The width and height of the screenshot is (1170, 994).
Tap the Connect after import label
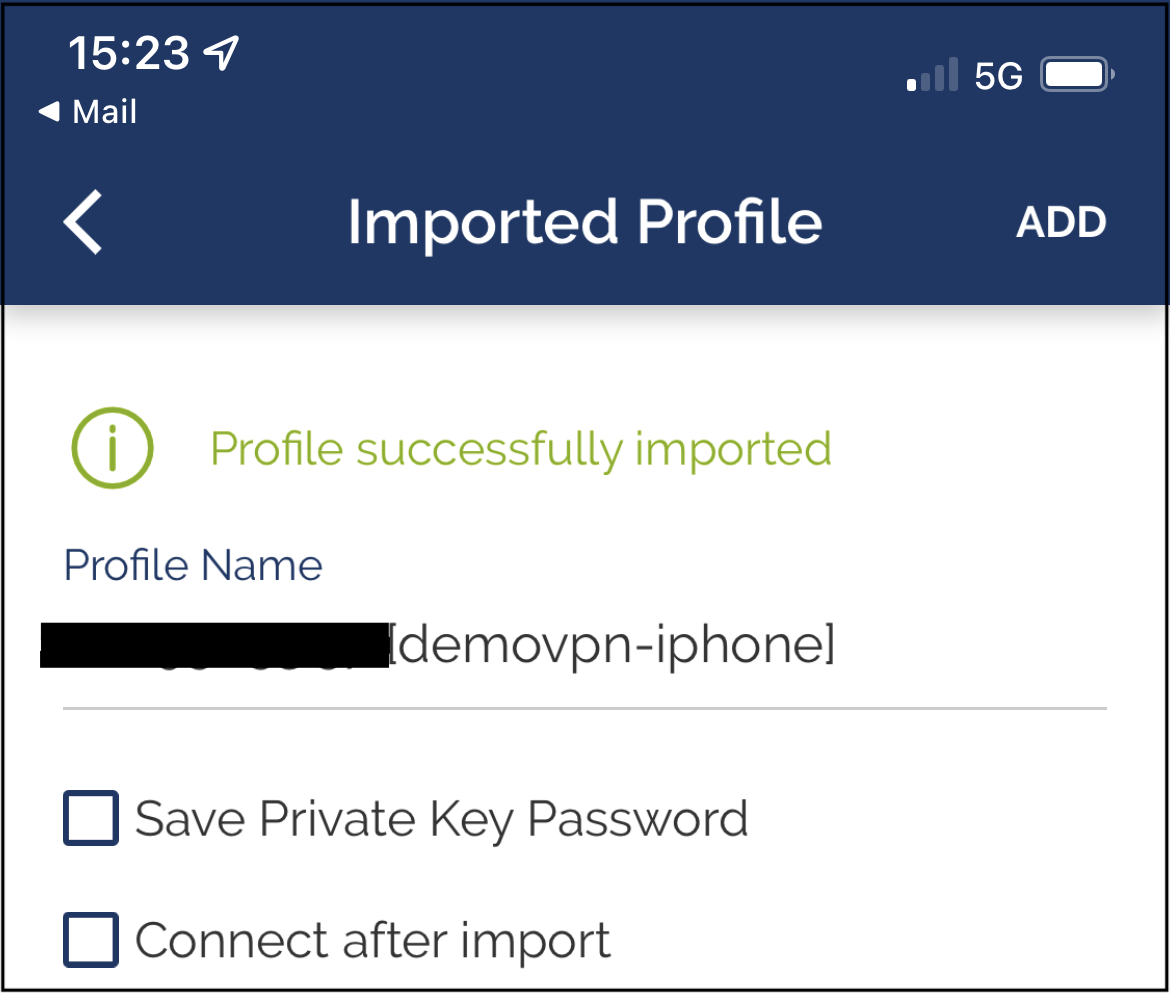coord(373,940)
